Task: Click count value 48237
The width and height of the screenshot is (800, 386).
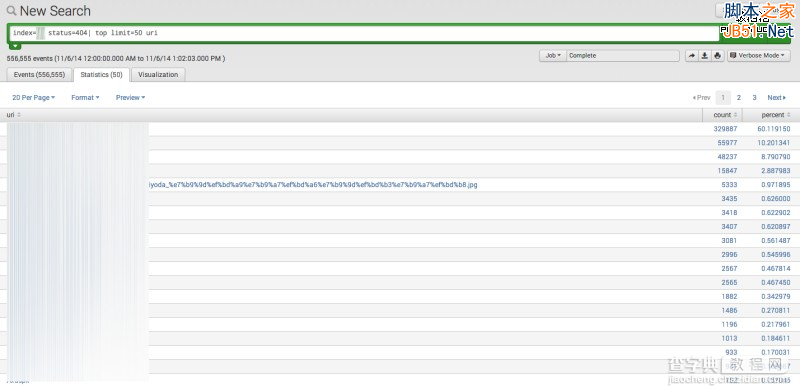Action: 727,157
